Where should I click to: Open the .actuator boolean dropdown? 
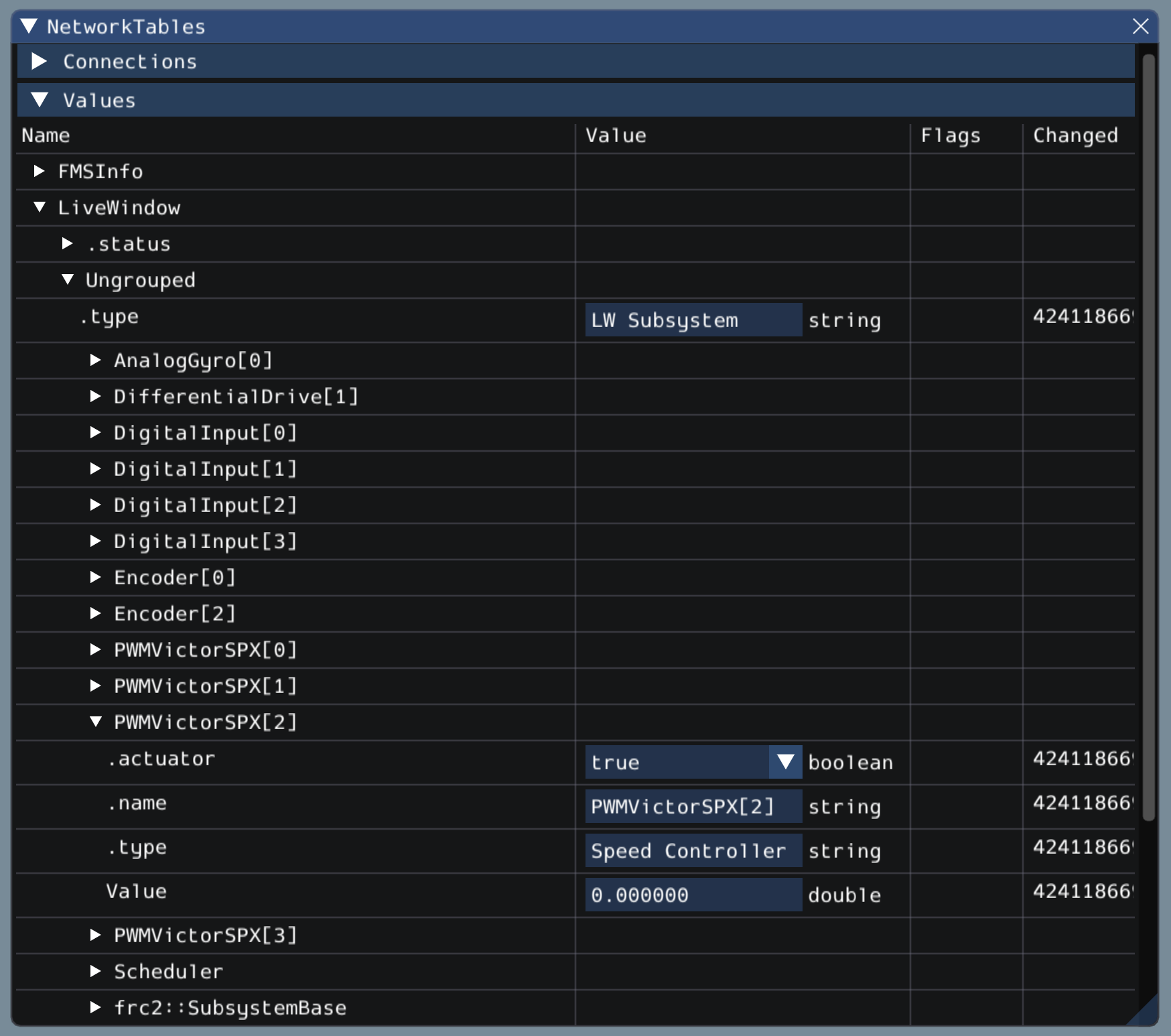[x=785, y=763]
